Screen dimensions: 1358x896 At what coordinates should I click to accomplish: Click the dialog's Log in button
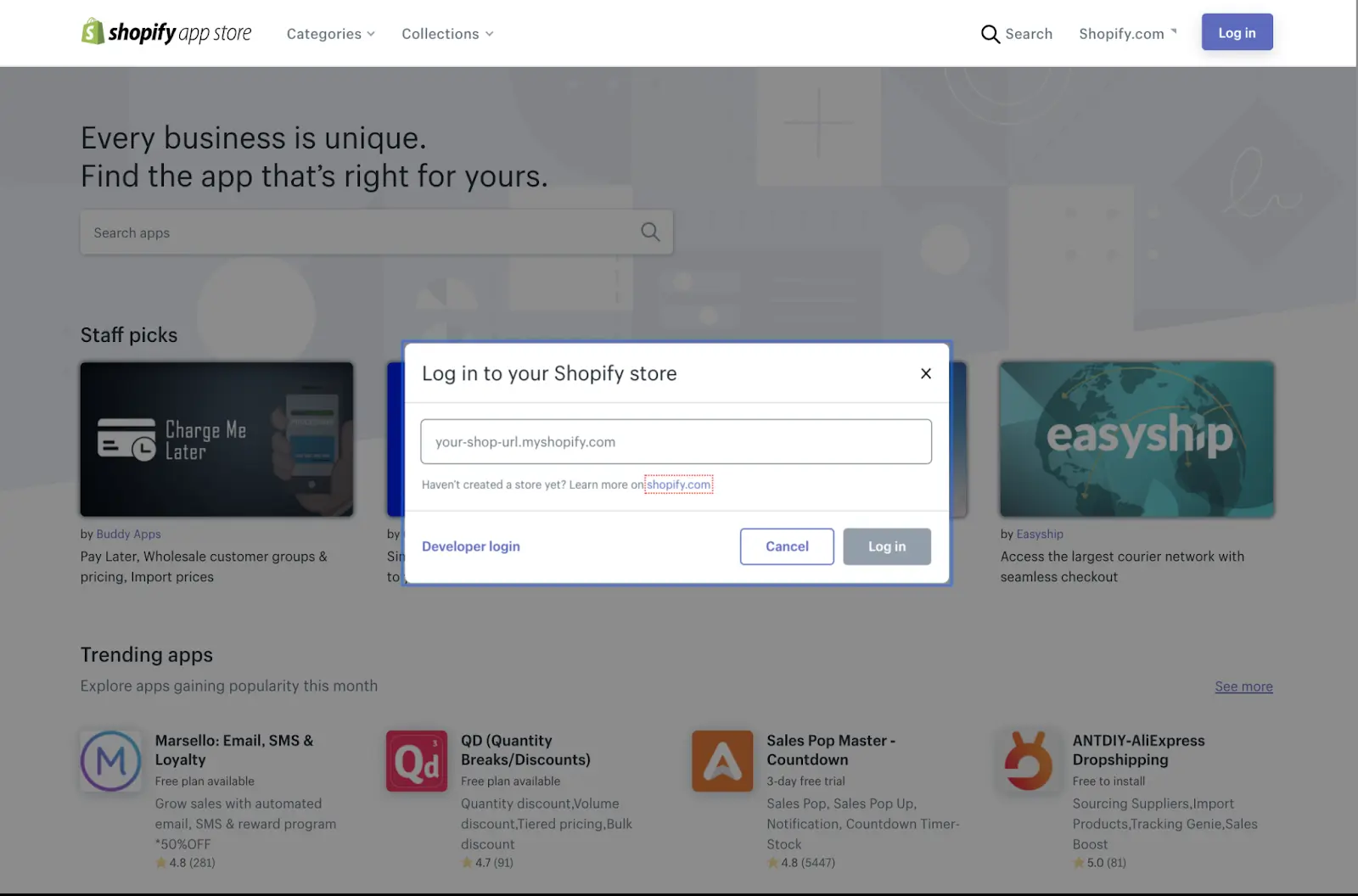[x=887, y=546]
